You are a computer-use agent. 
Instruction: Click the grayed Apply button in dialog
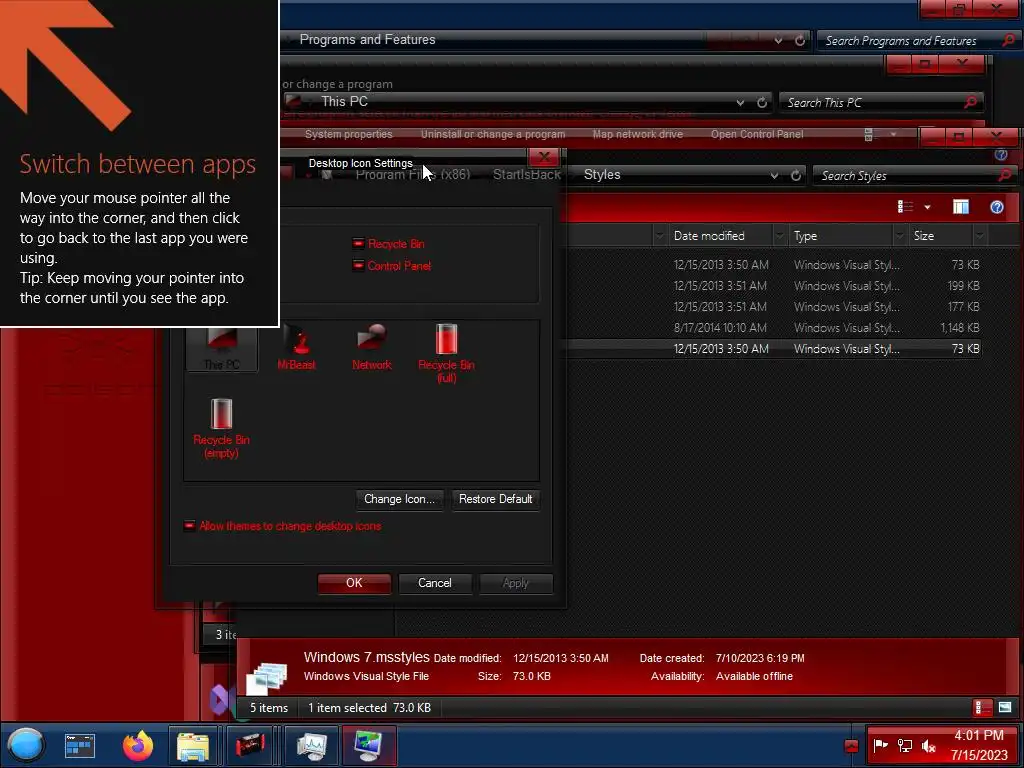(x=516, y=583)
